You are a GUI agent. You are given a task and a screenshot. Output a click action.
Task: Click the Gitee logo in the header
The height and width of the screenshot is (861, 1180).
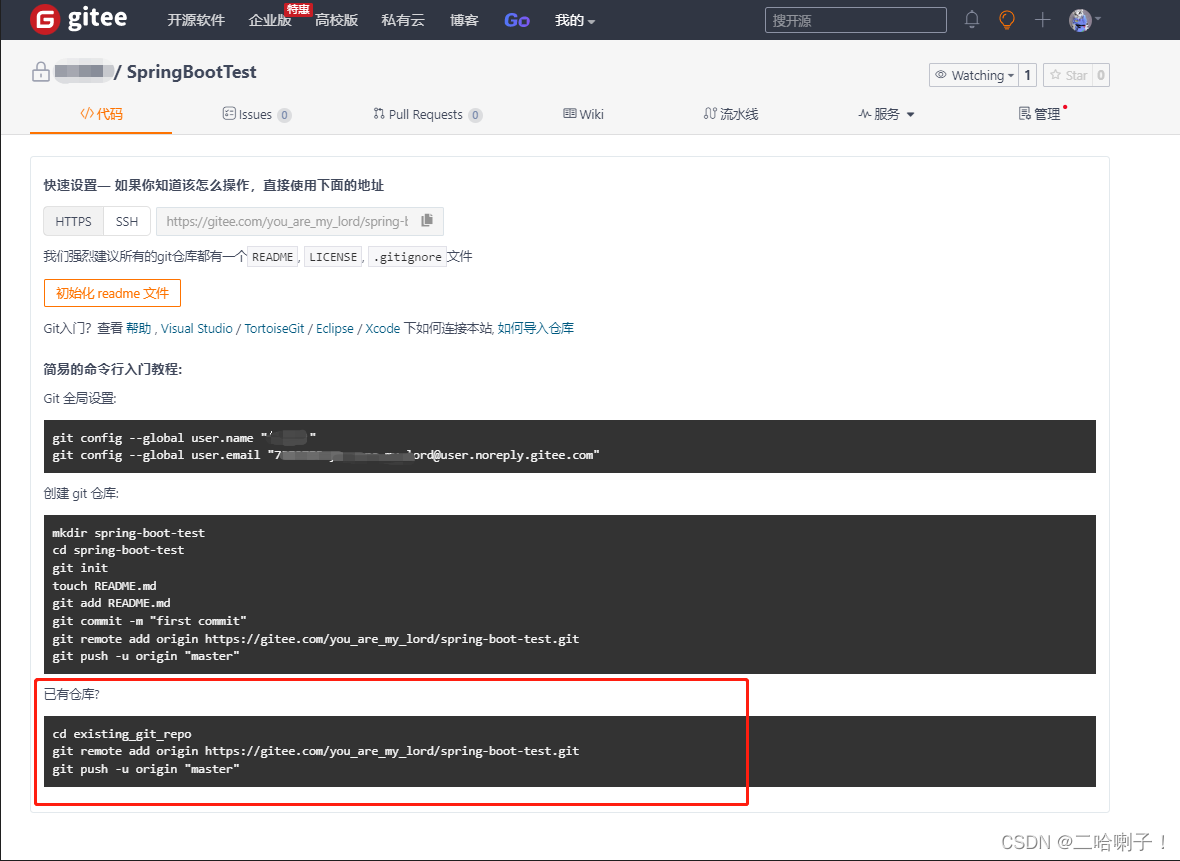pyautogui.click(x=78, y=19)
